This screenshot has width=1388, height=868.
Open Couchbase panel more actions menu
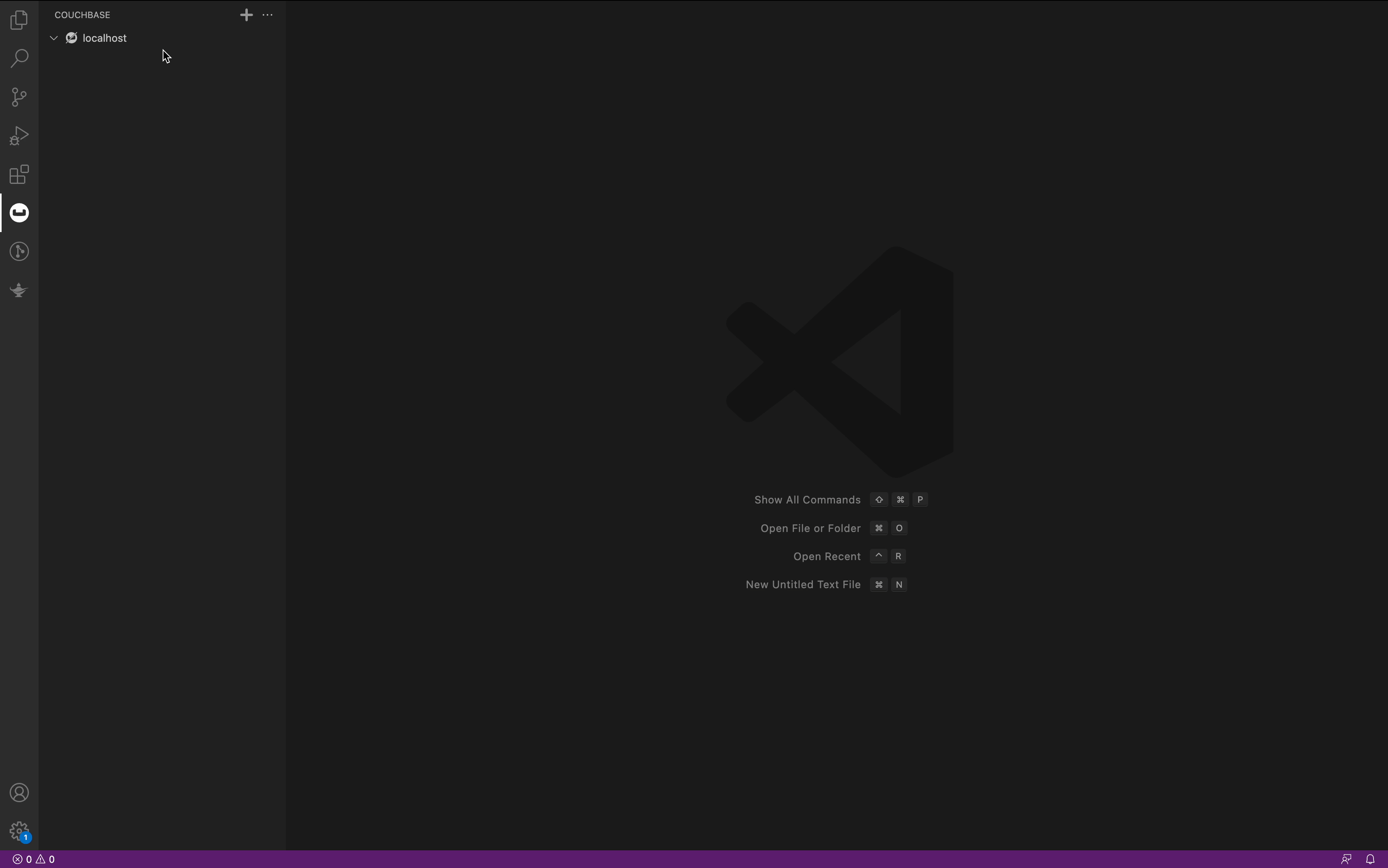[x=267, y=15]
